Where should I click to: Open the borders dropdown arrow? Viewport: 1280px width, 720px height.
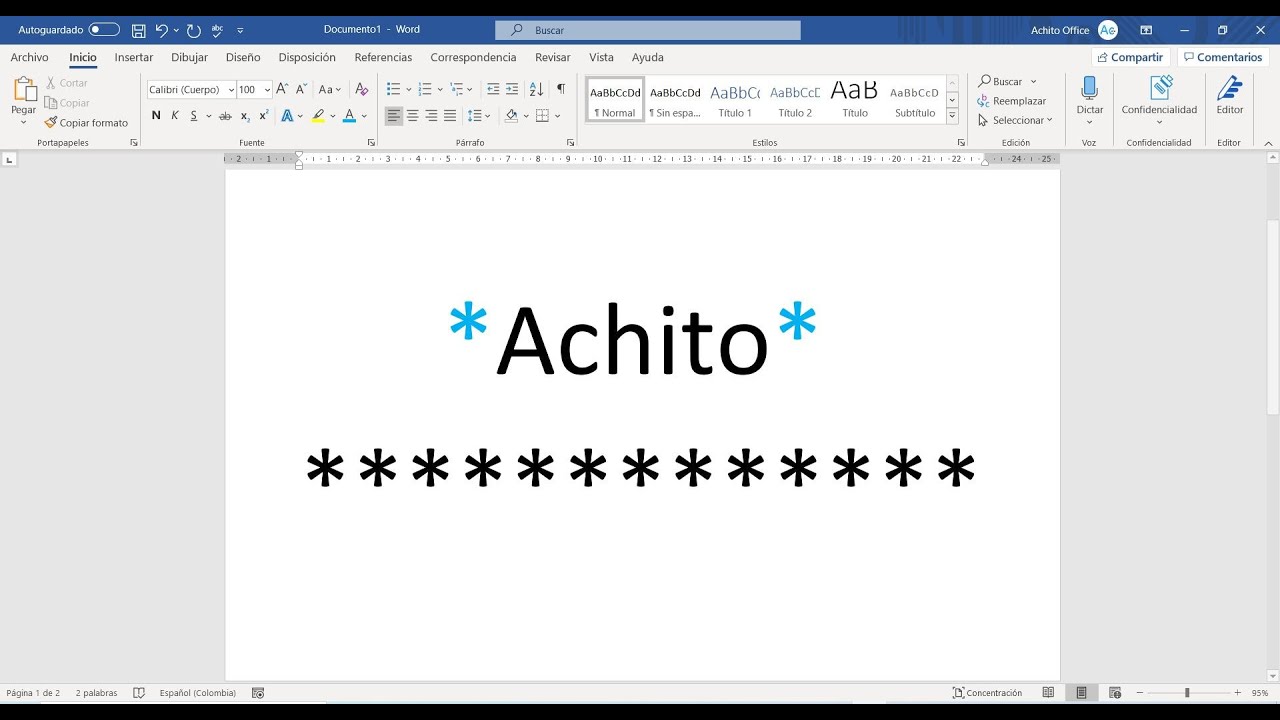(556, 116)
